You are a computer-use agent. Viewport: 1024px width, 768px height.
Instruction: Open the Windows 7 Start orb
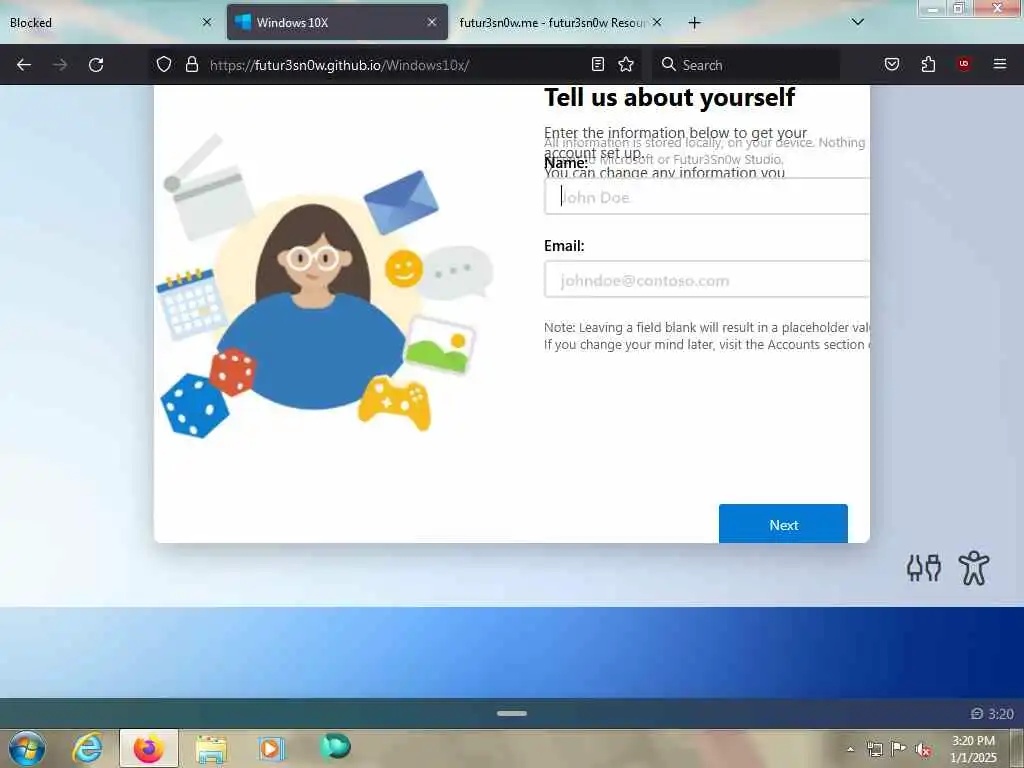click(x=27, y=748)
